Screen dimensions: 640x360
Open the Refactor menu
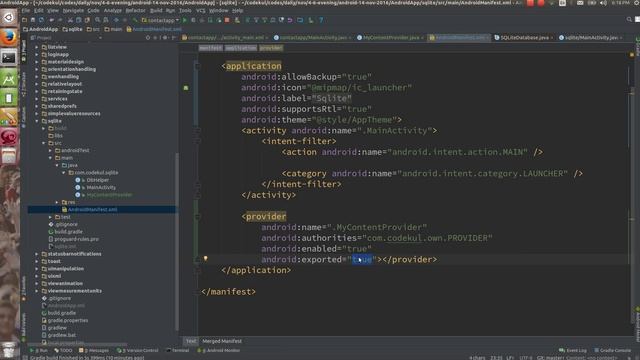[x=136, y=11]
